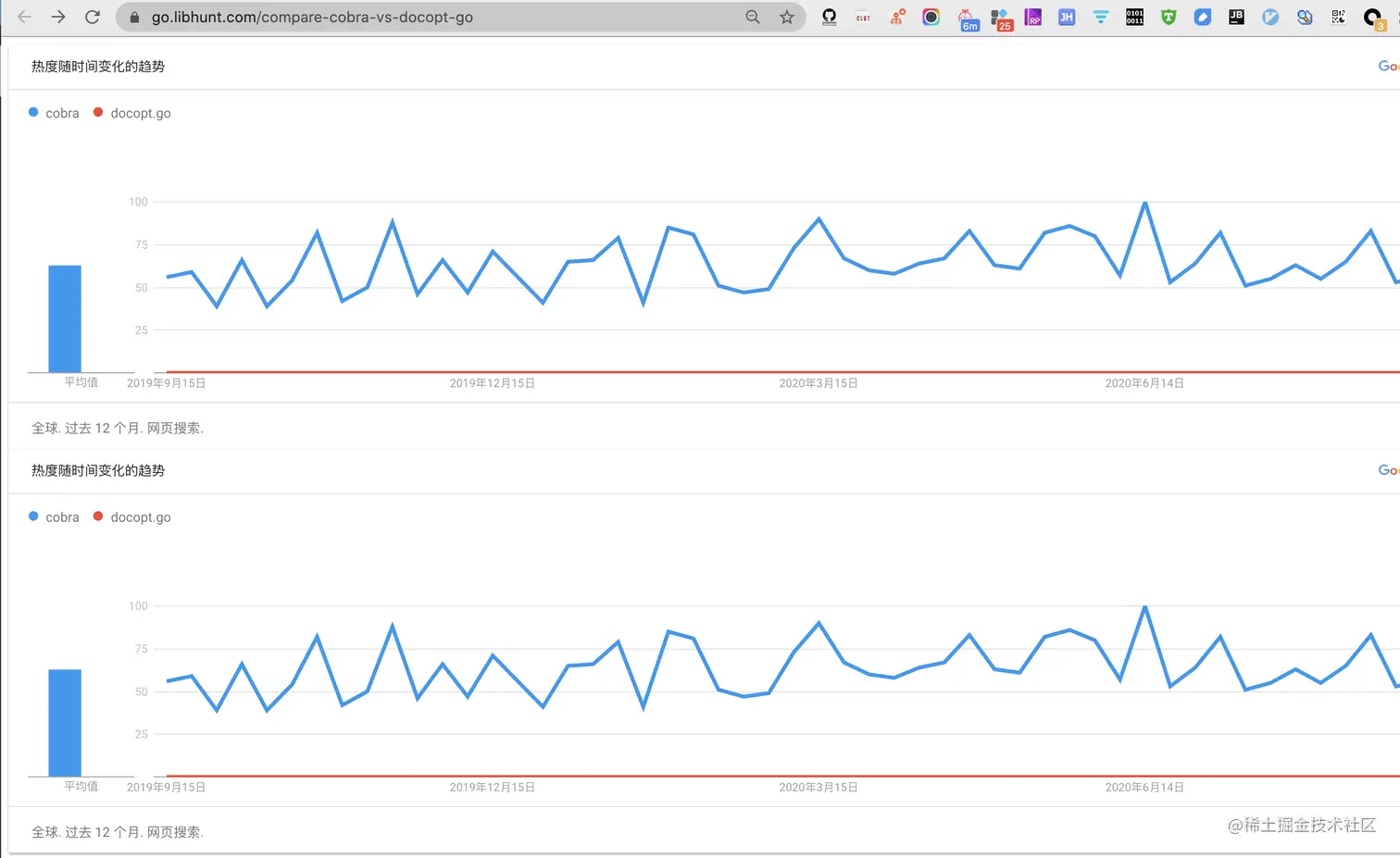The width and height of the screenshot is (1400, 858).
Task: Open the zoom magnifier in the address bar
Action: pyautogui.click(x=753, y=17)
